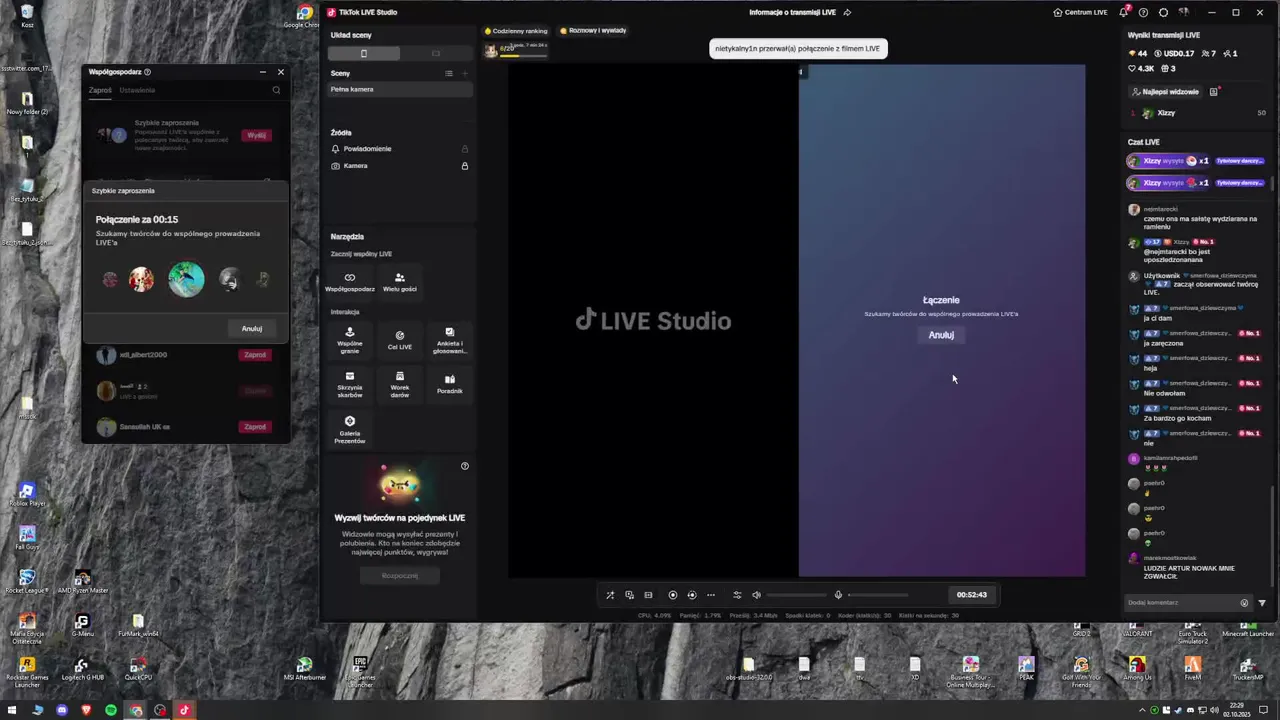Screen dimensions: 1280x720
Task: Click Anuluj in Szybkie zaproszenia popup
Action: 252,328
